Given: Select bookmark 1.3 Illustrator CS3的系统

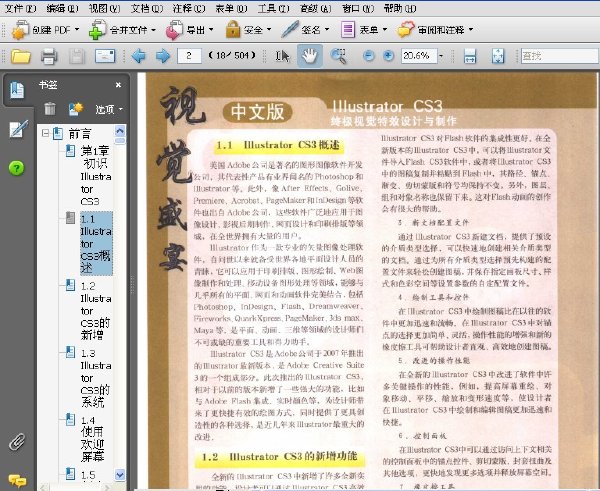Looking at the screenshot, I should (x=95, y=378).
